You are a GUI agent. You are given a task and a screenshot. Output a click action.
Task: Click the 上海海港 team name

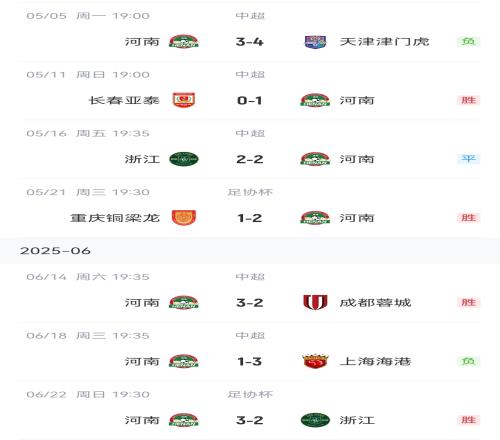point(375,361)
